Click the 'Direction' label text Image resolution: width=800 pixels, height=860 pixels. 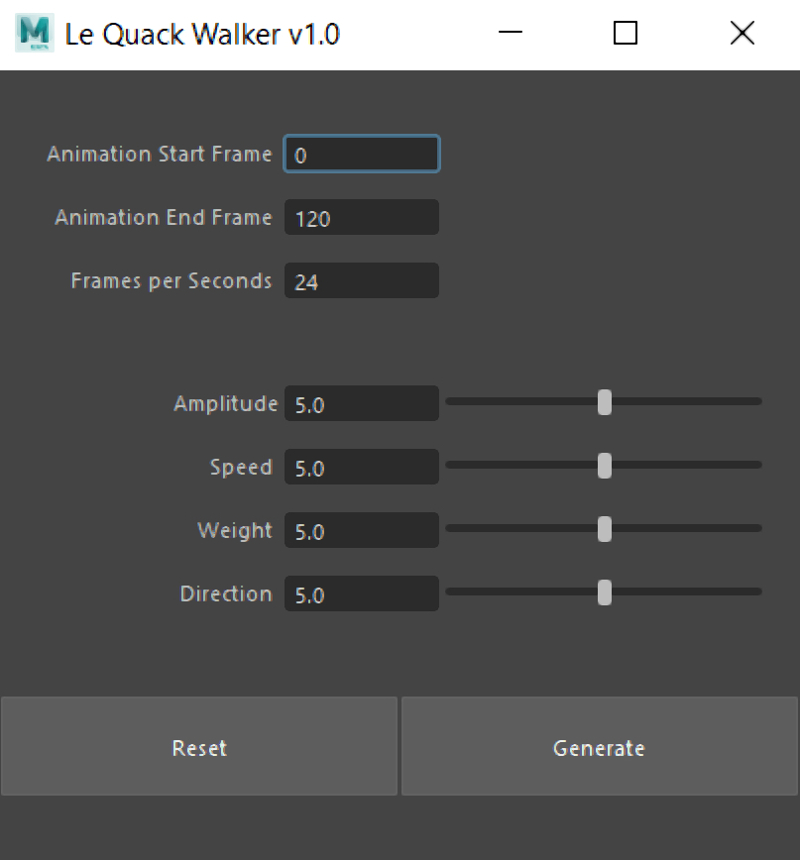[x=226, y=594]
